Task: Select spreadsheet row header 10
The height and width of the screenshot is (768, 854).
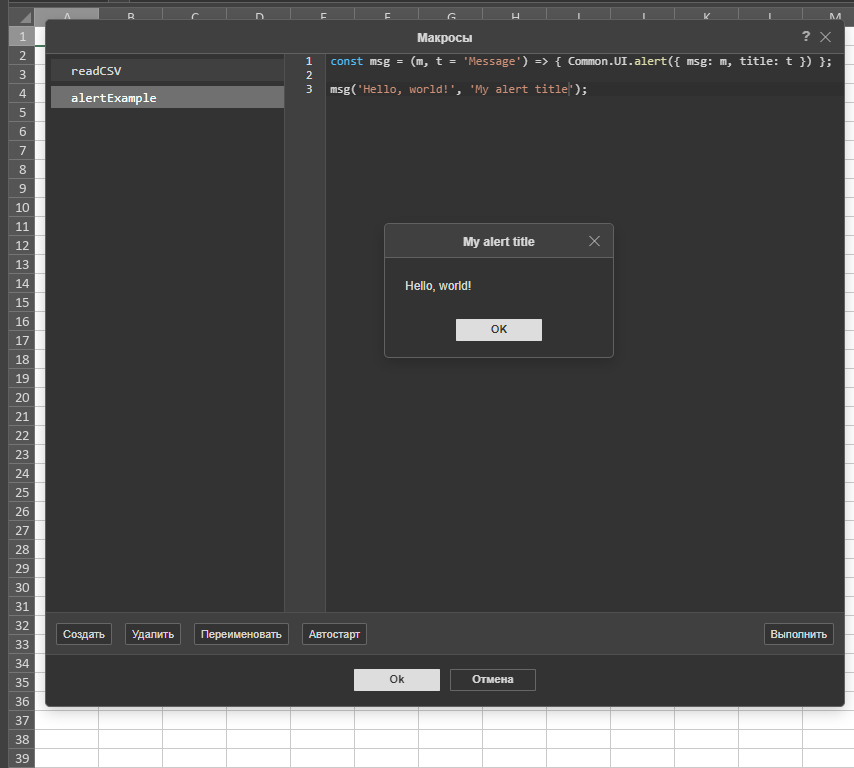Action: [22, 208]
